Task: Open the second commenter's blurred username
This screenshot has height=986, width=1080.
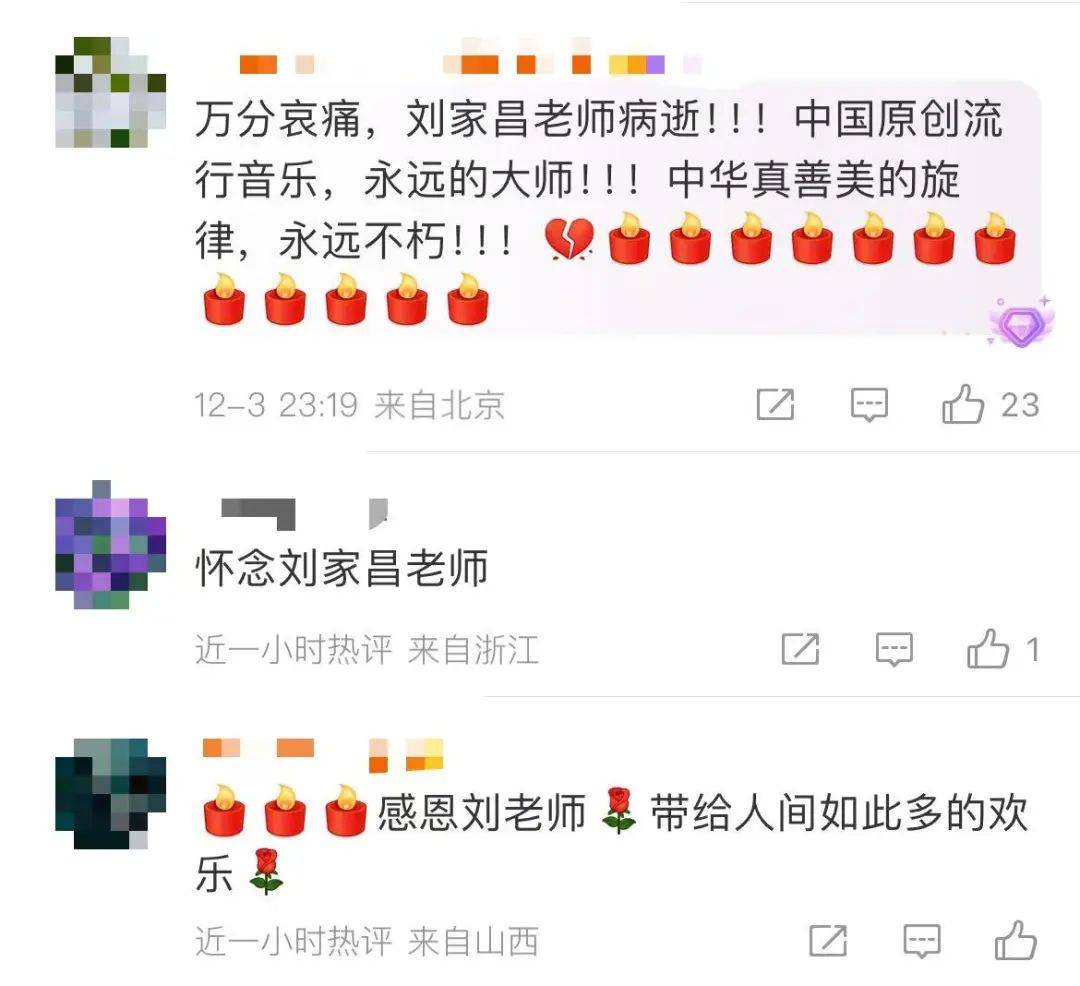Action: (x=304, y=514)
